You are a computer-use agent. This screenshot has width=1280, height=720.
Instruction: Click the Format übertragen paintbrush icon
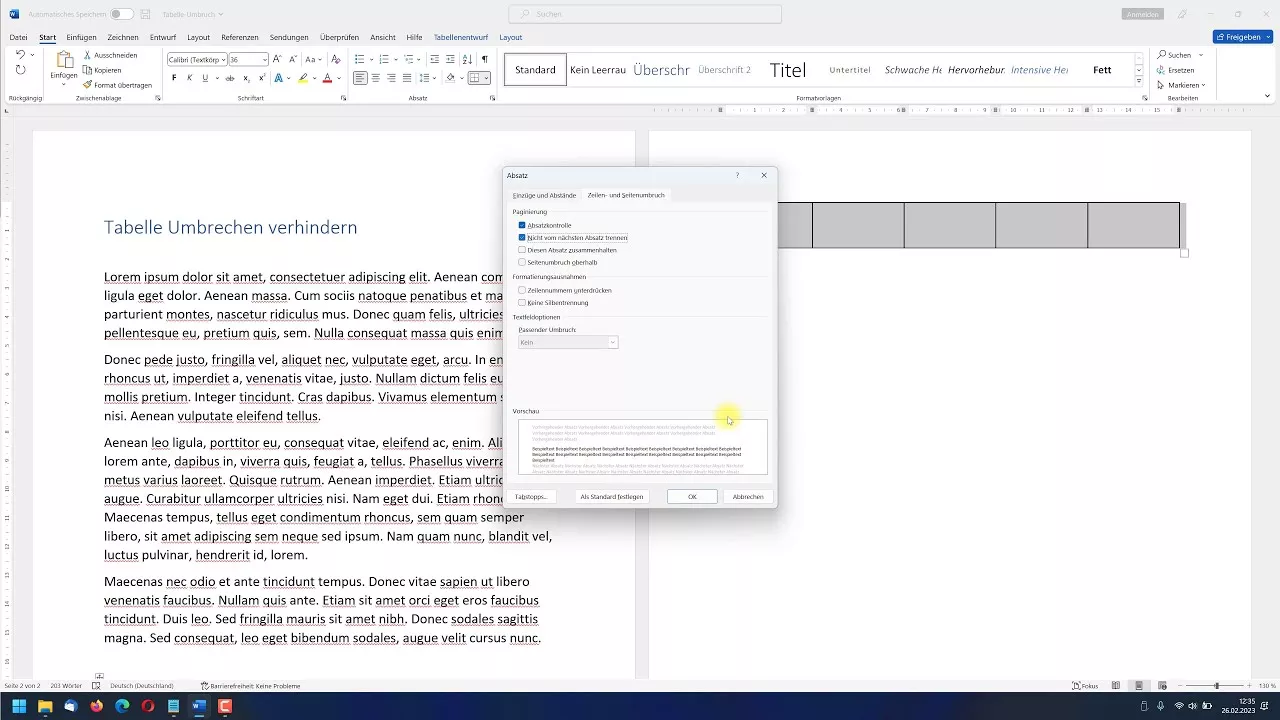pos(88,85)
